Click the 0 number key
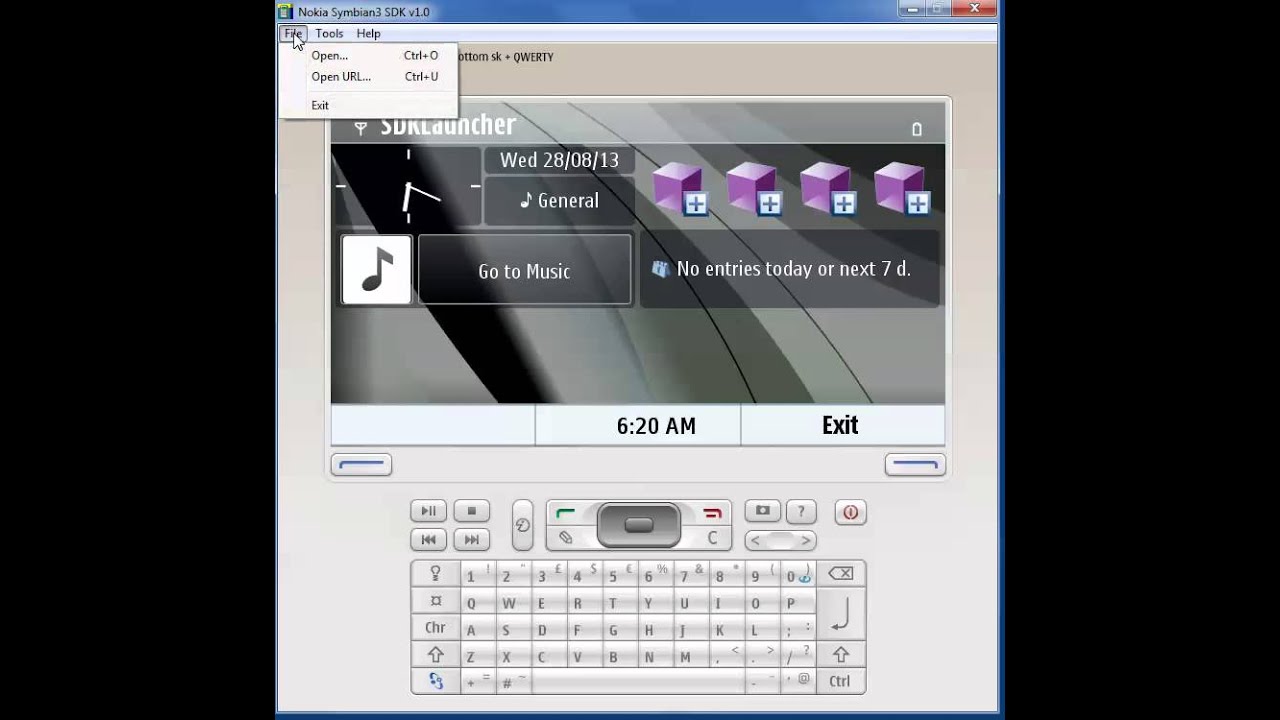Viewport: 1280px width, 720px height. (797, 575)
